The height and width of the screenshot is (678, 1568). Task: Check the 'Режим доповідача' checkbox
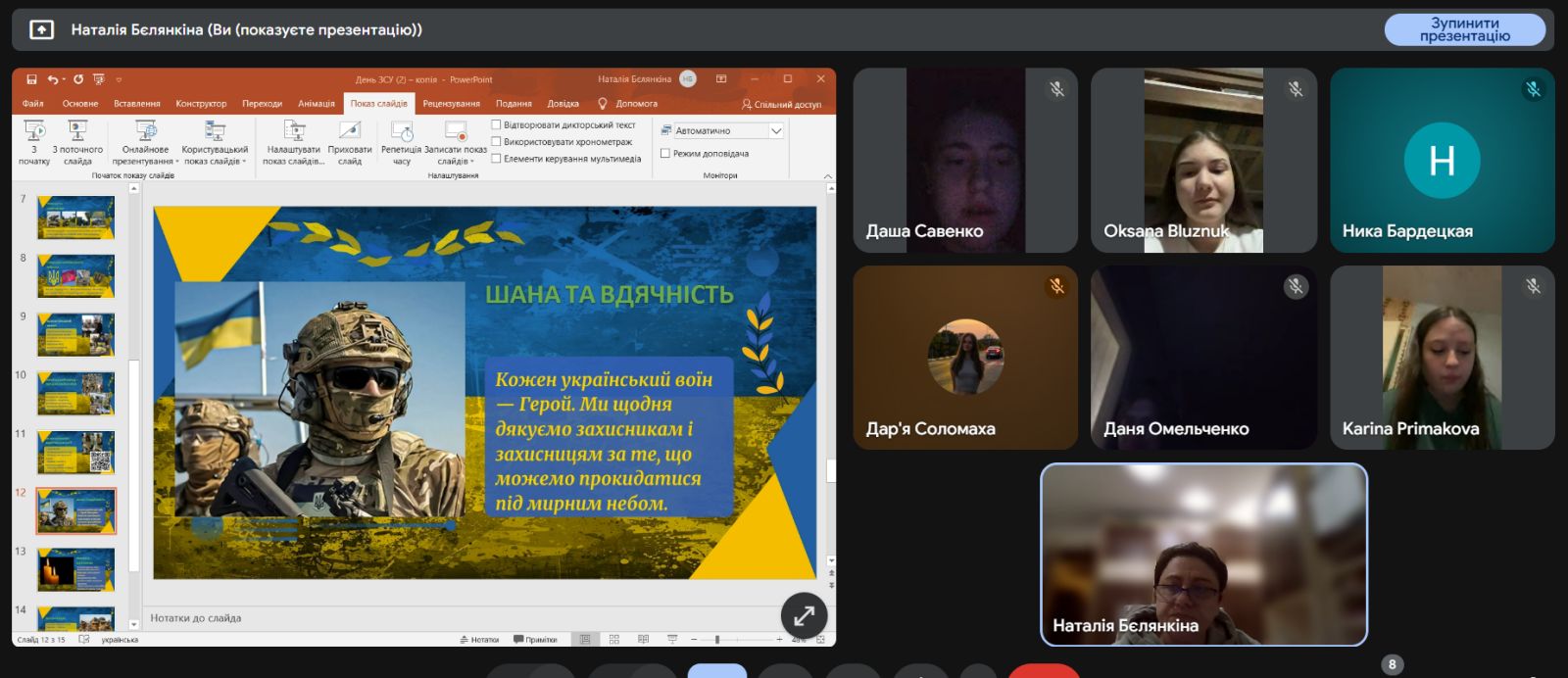pos(665,154)
